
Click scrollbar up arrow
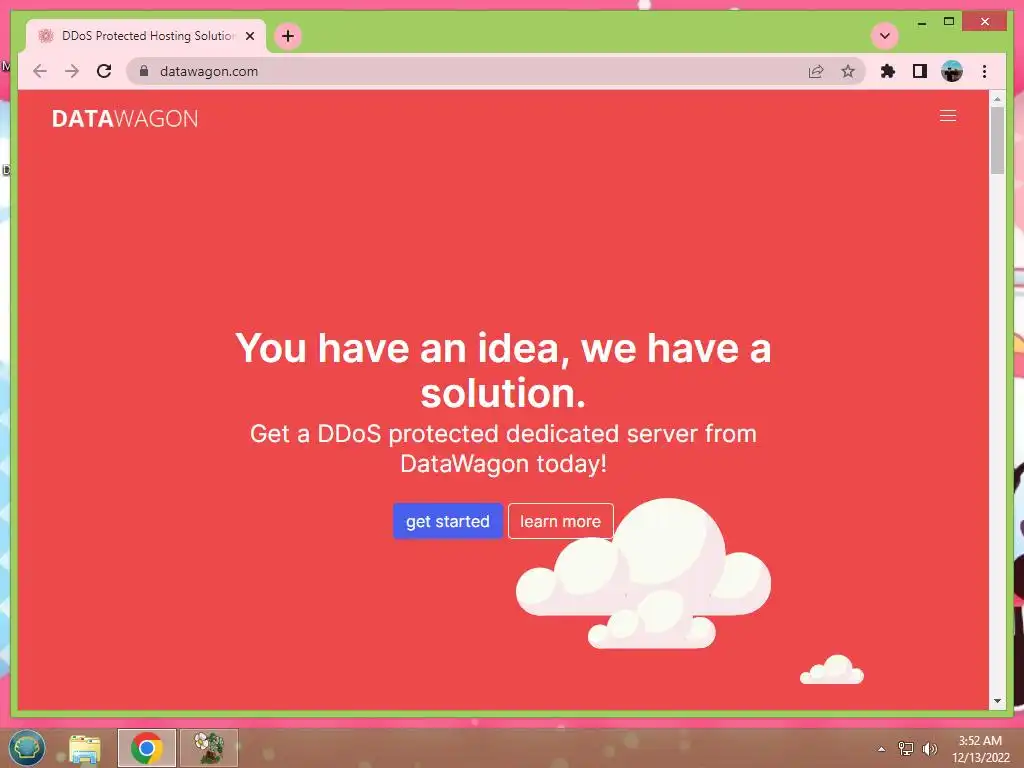click(997, 99)
